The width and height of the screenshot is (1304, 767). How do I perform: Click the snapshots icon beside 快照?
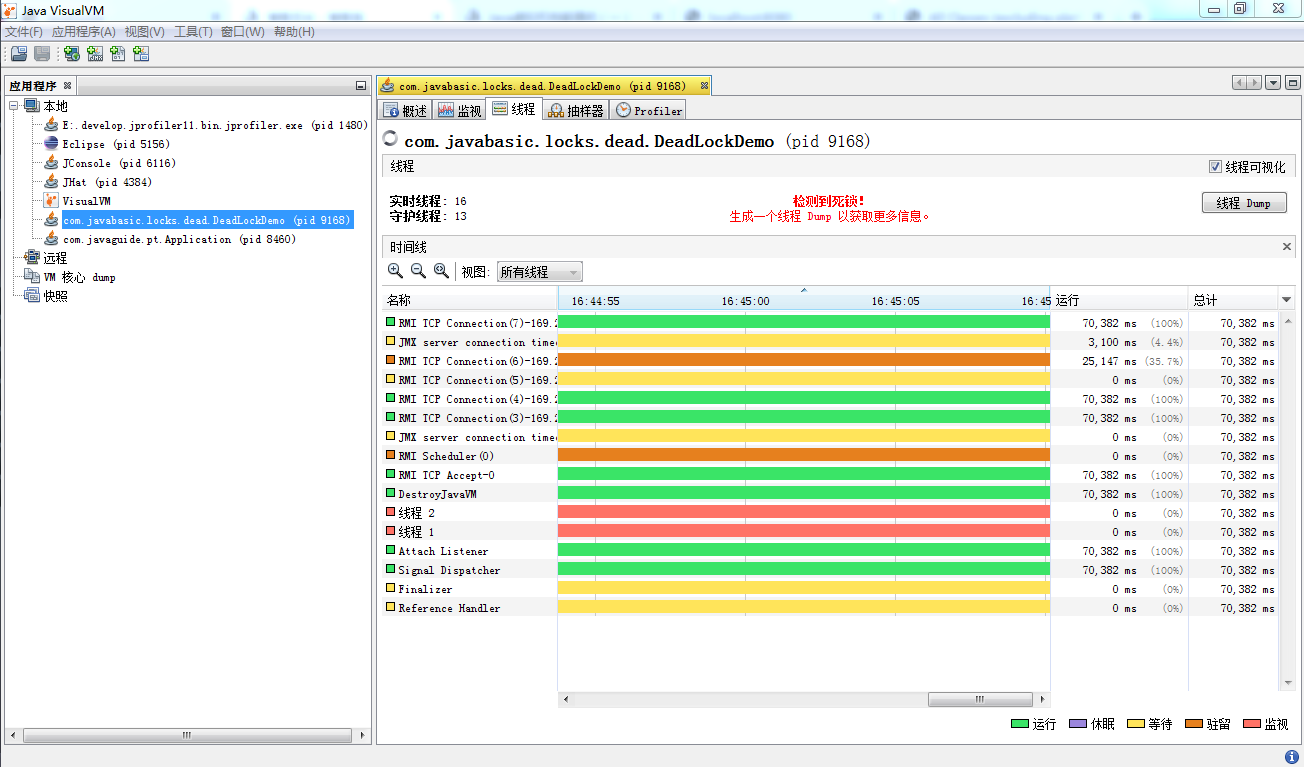pos(31,296)
